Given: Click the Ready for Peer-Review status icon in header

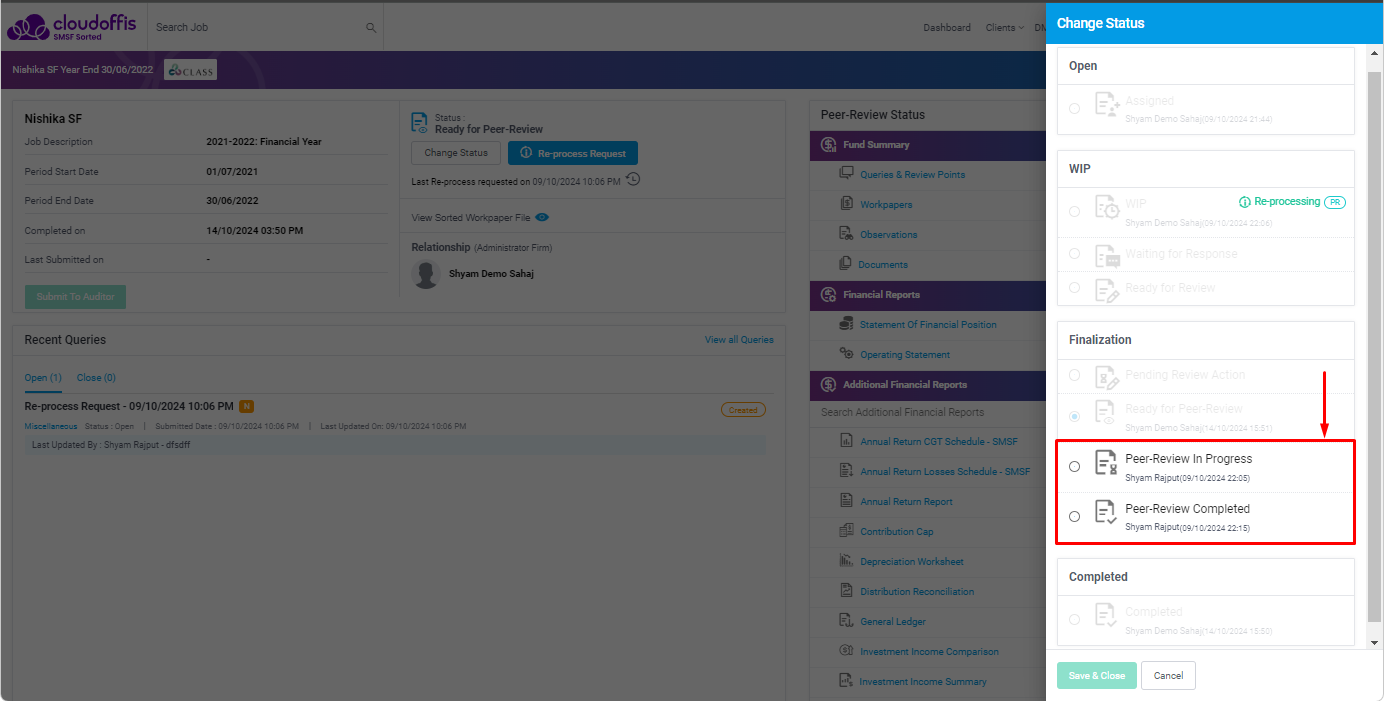Looking at the screenshot, I should pyautogui.click(x=420, y=123).
